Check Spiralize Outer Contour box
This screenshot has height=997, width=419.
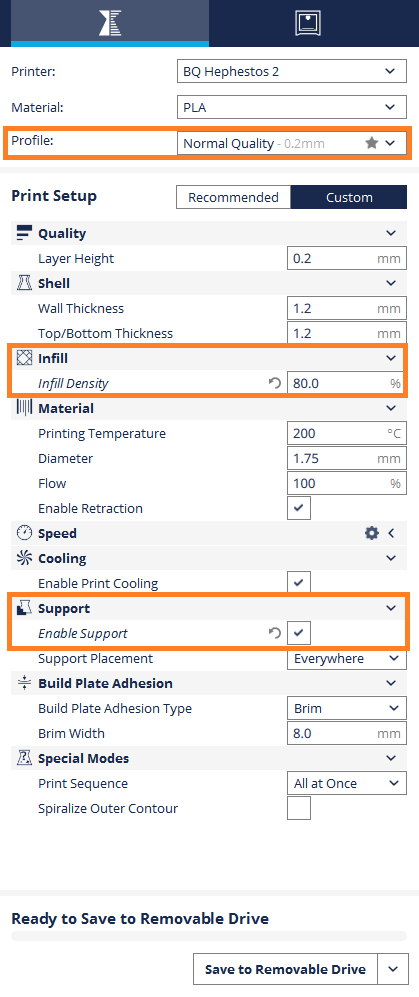[x=299, y=808]
